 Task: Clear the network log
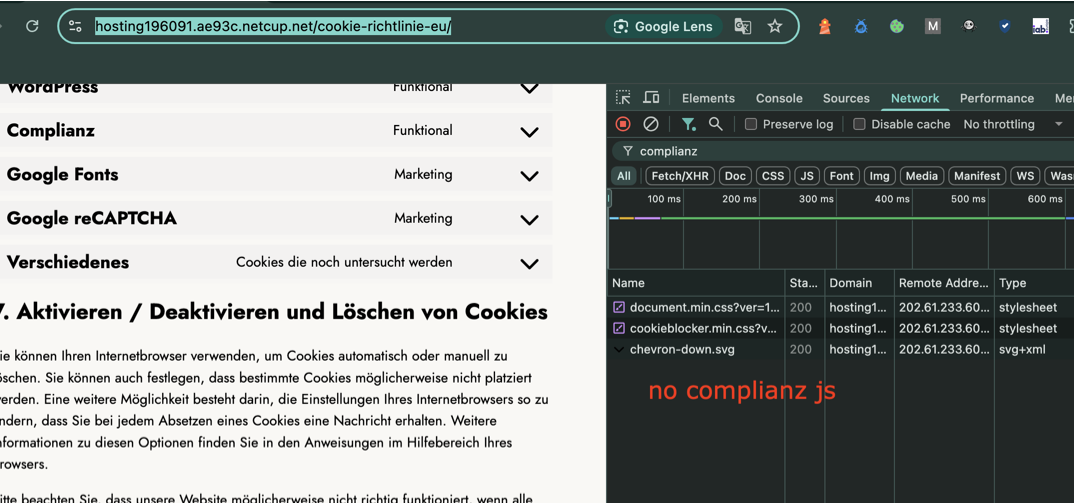coord(651,123)
